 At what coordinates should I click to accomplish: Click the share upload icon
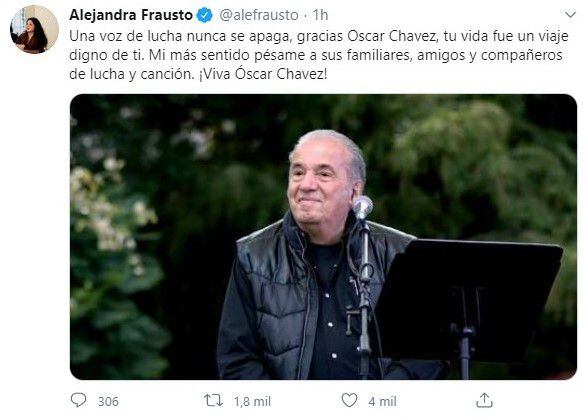(484, 400)
